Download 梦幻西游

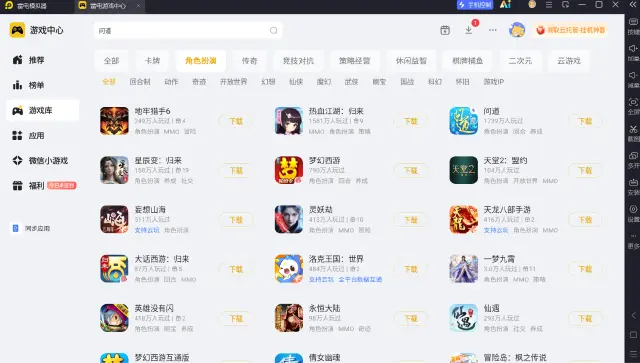(411, 171)
